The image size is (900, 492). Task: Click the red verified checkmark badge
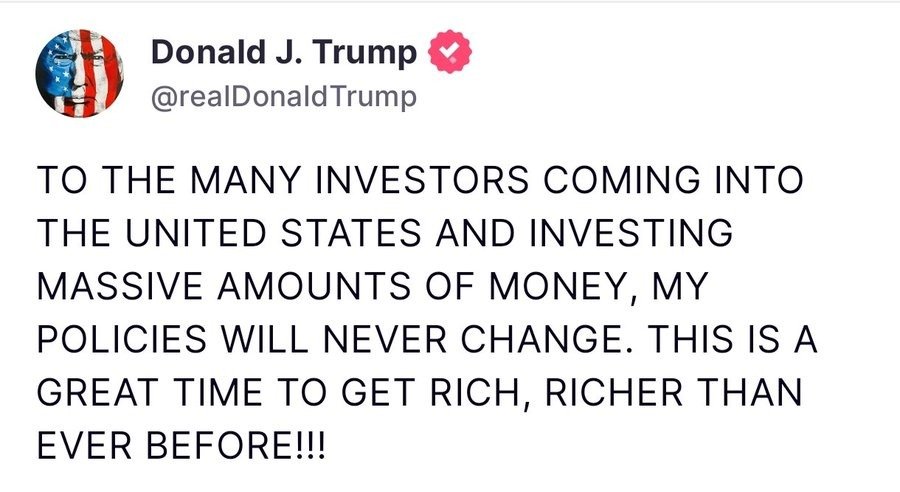tap(451, 52)
